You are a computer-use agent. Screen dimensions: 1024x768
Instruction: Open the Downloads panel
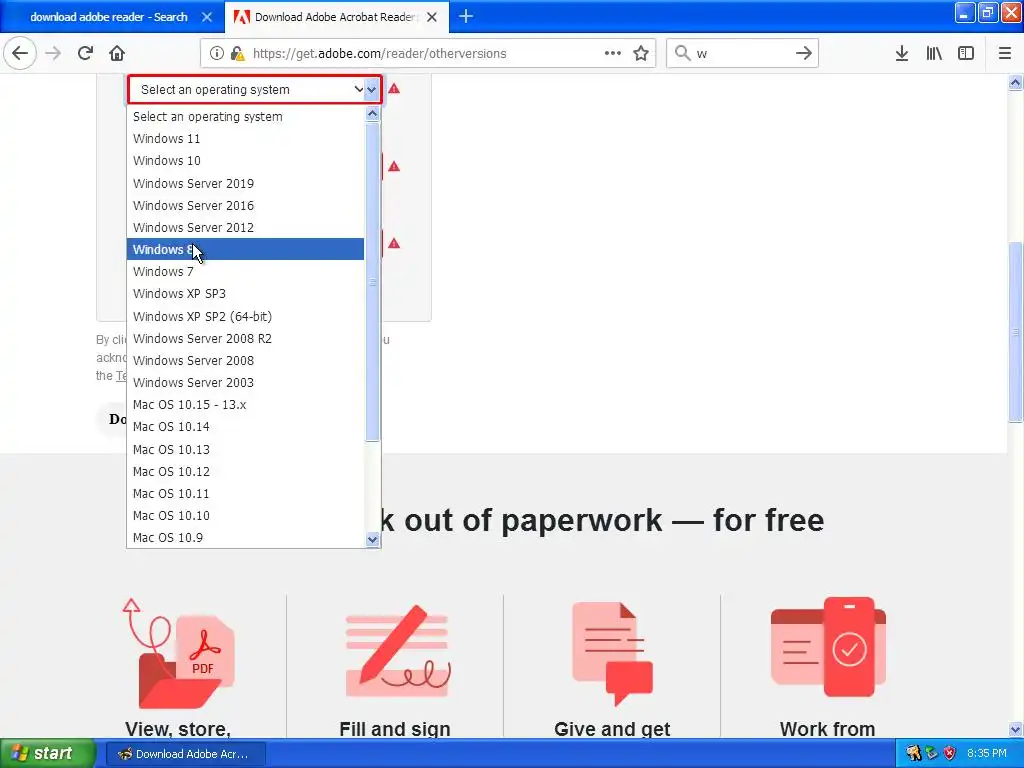click(902, 54)
